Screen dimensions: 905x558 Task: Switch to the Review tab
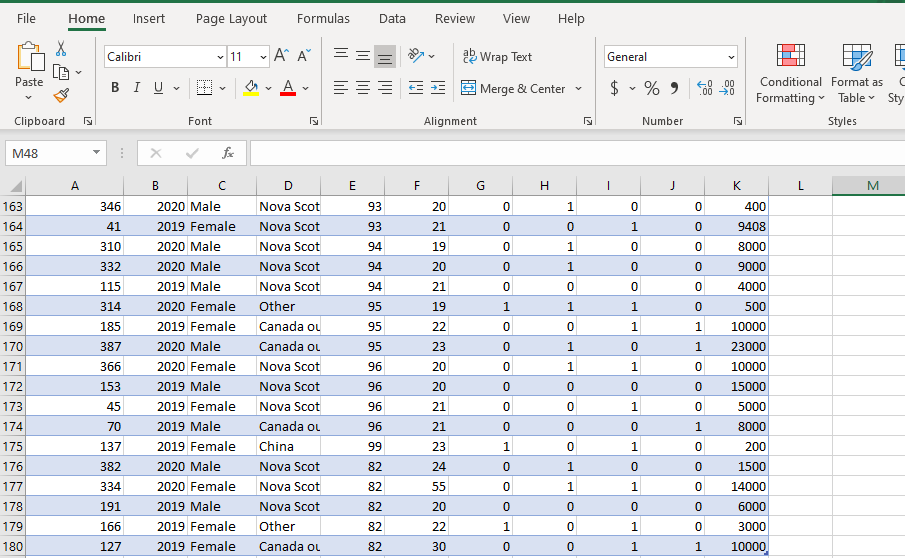(x=455, y=18)
